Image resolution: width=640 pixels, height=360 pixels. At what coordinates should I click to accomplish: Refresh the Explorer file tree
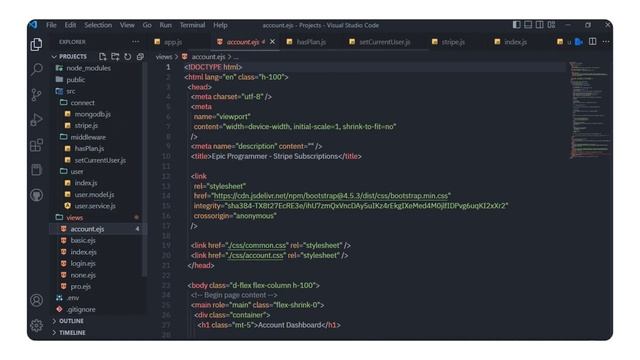click(x=127, y=56)
